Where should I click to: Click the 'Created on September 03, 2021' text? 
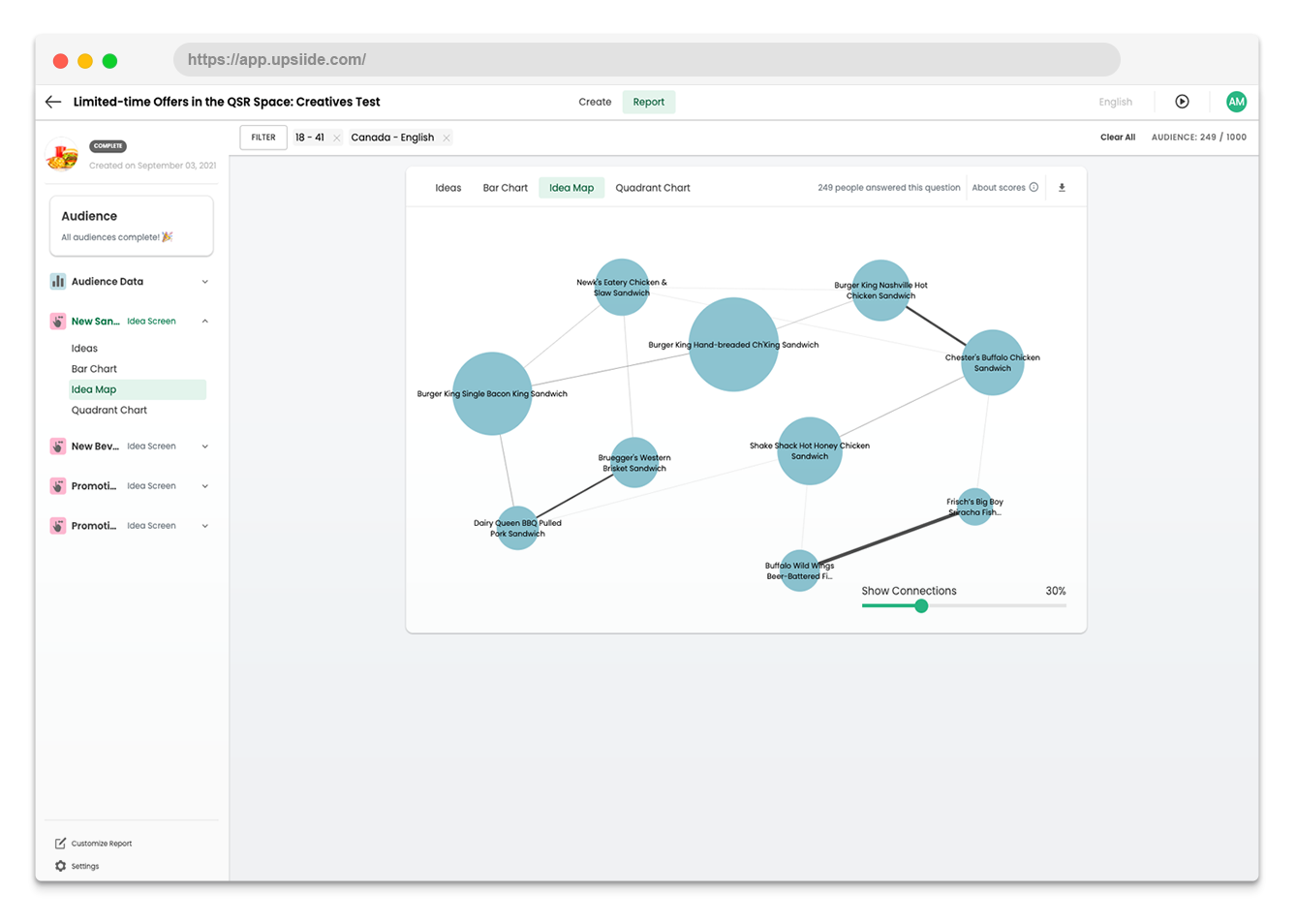153,166
